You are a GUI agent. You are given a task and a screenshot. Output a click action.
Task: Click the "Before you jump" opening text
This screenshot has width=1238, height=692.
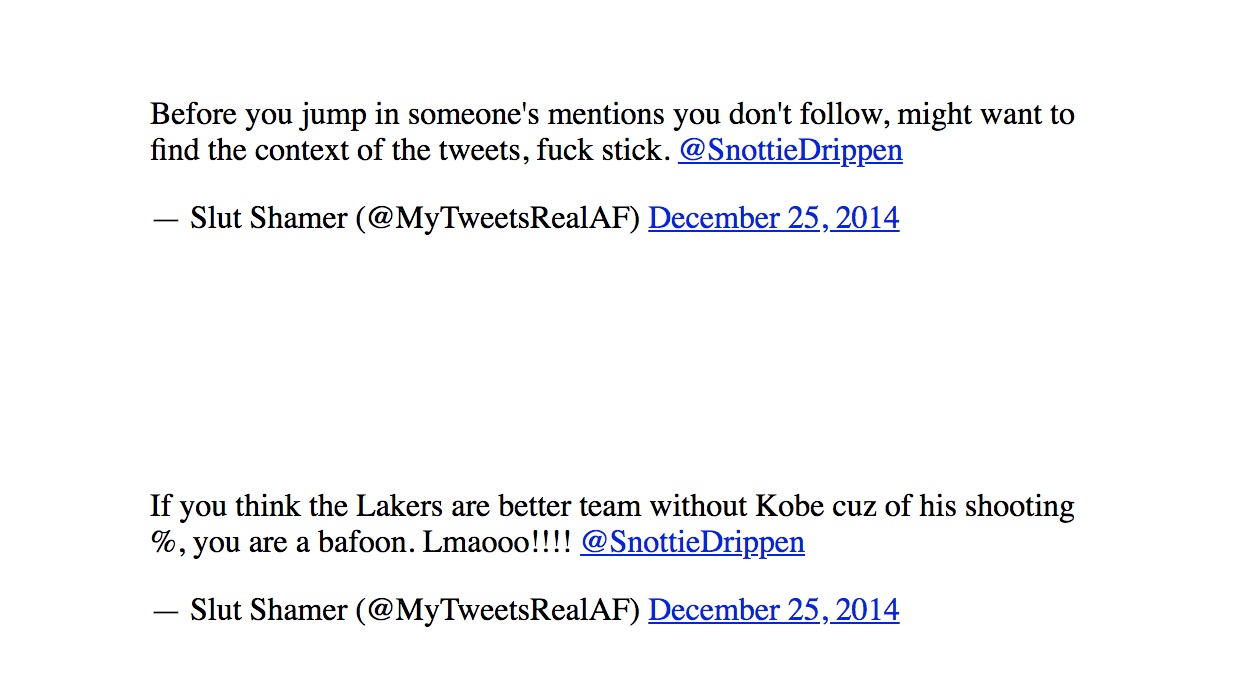223,115
